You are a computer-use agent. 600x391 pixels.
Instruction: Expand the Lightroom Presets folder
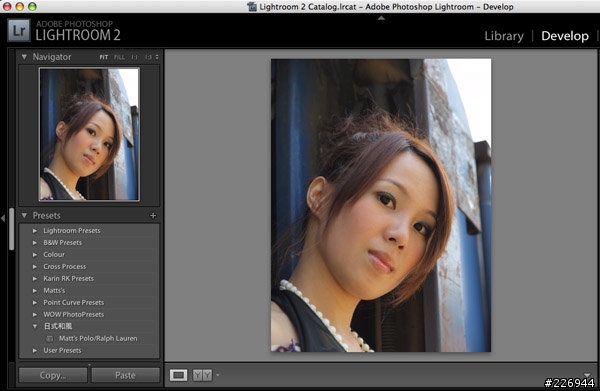(35, 231)
